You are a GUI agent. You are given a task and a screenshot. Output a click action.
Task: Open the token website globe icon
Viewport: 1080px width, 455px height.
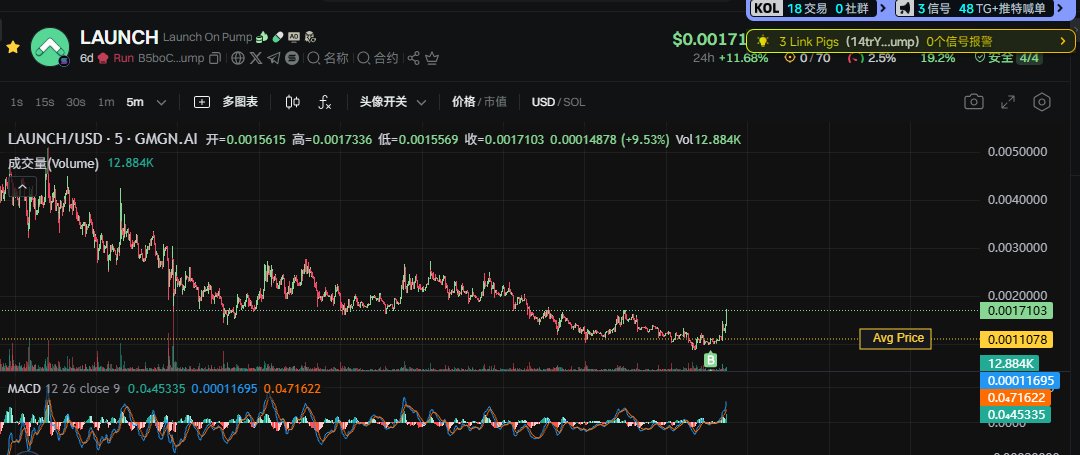(238, 59)
